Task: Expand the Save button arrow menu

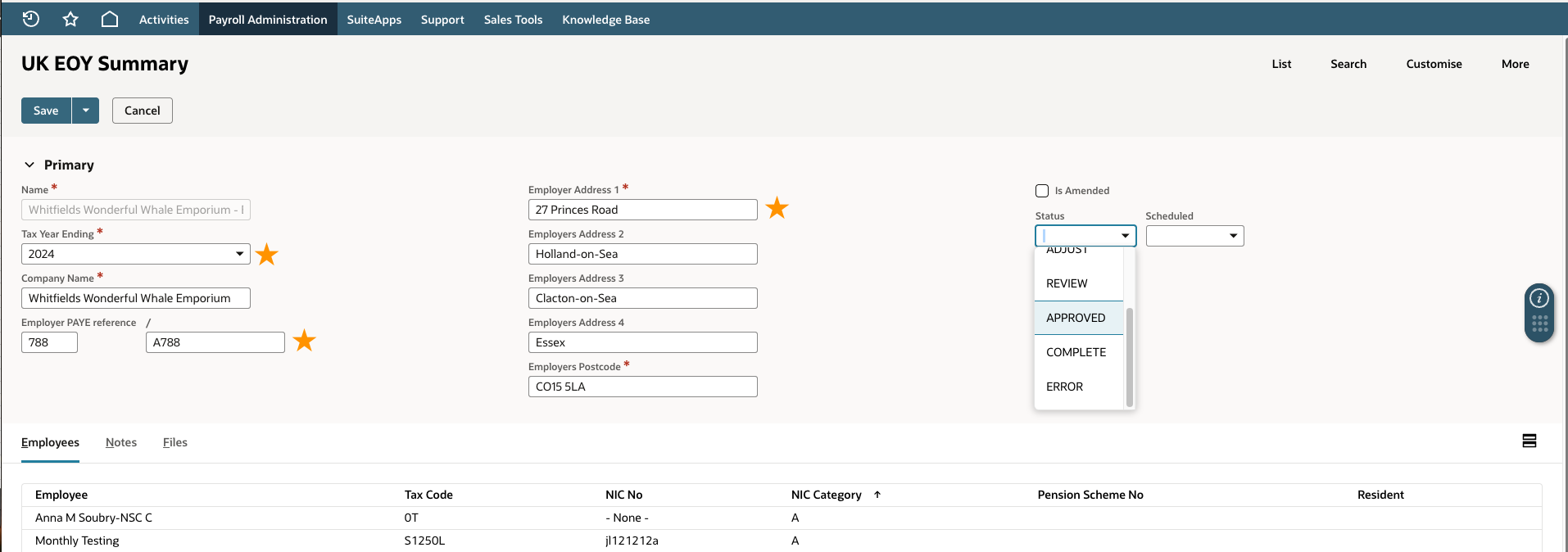Action: coord(85,111)
